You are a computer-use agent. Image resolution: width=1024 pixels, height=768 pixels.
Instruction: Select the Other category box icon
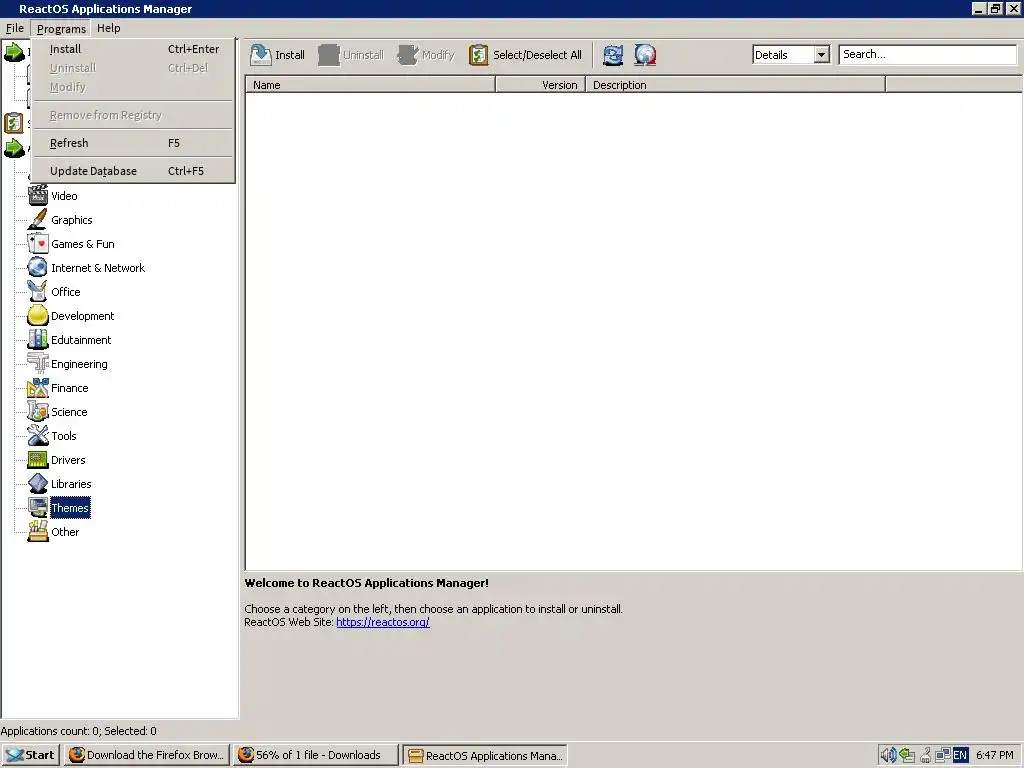point(38,532)
